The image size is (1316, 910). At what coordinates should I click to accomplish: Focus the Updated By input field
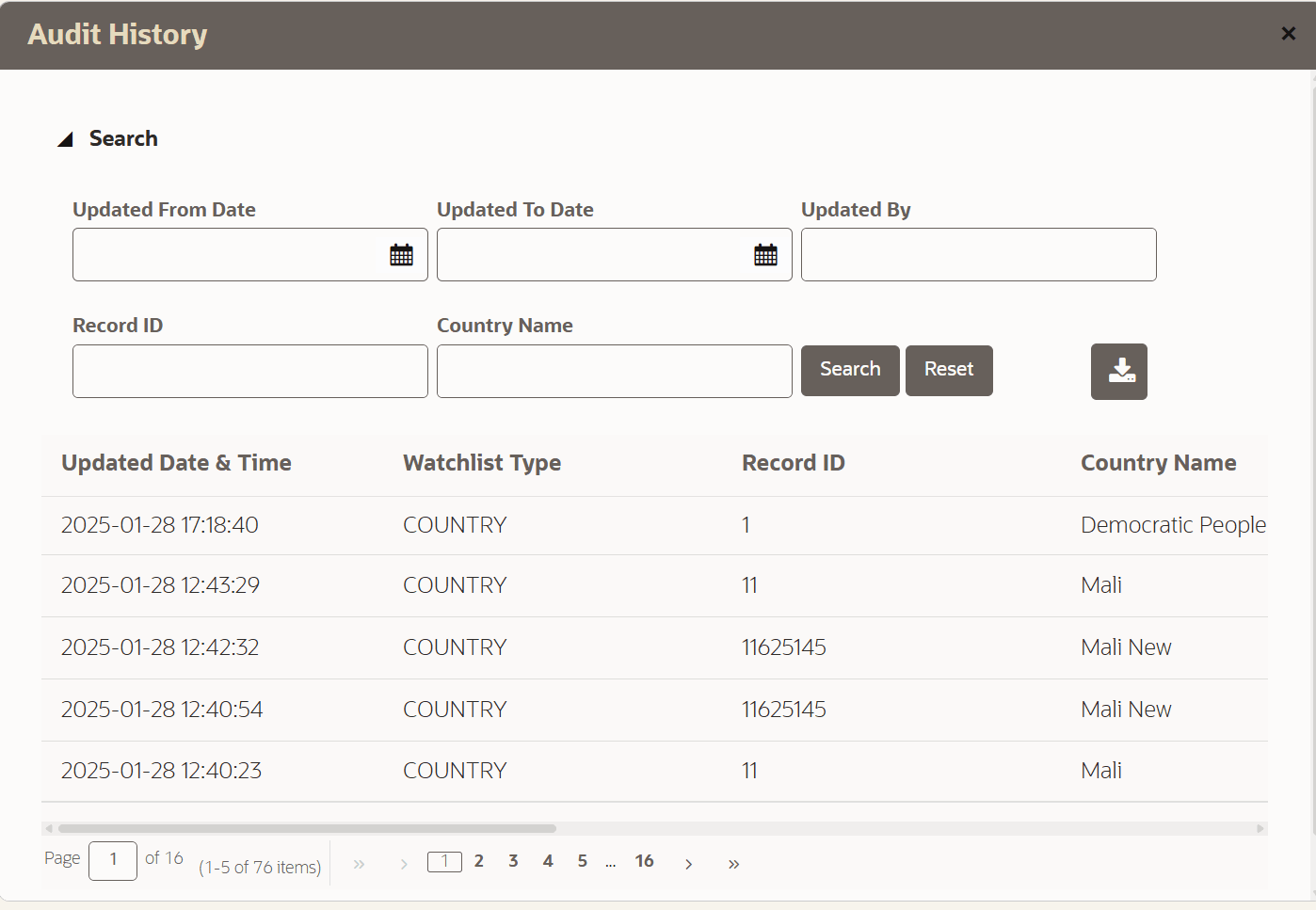click(x=979, y=255)
